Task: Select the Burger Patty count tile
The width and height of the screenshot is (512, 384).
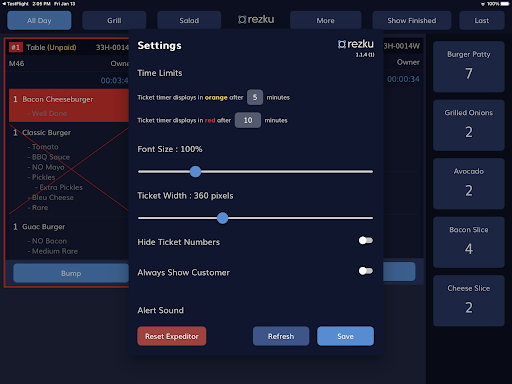Action: [x=469, y=67]
